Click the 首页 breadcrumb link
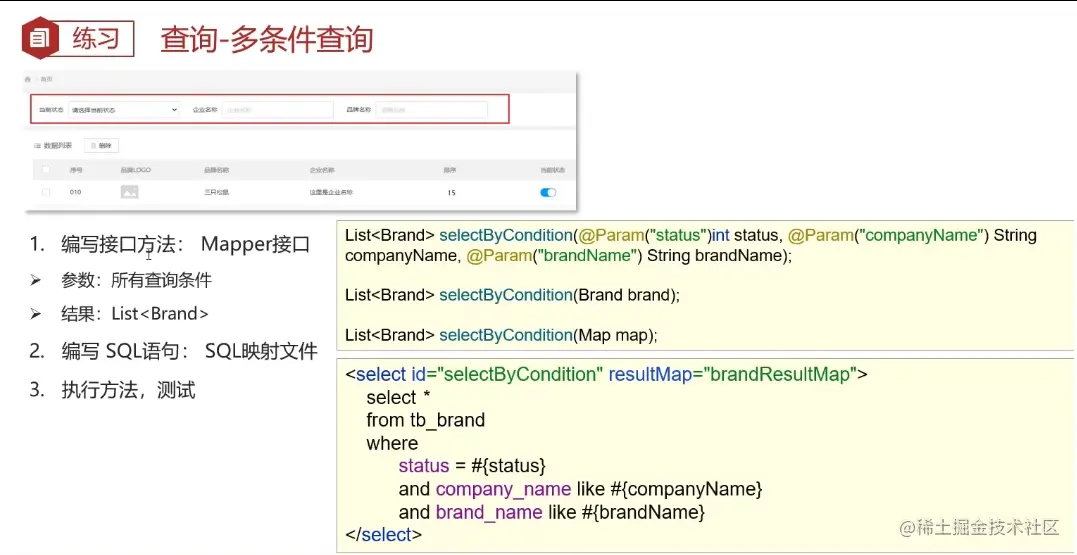This screenshot has width=1077, height=555. point(45,80)
